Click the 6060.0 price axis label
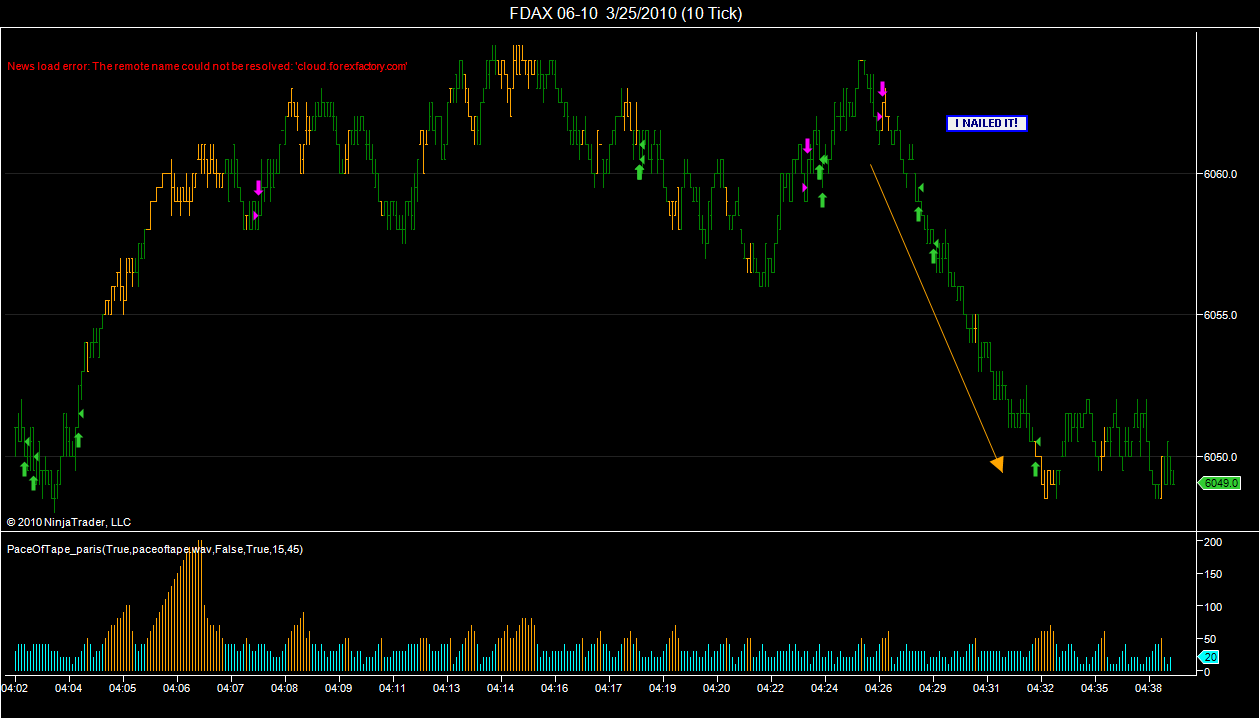The height and width of the screenshot is (719, 1260). 1221,174
